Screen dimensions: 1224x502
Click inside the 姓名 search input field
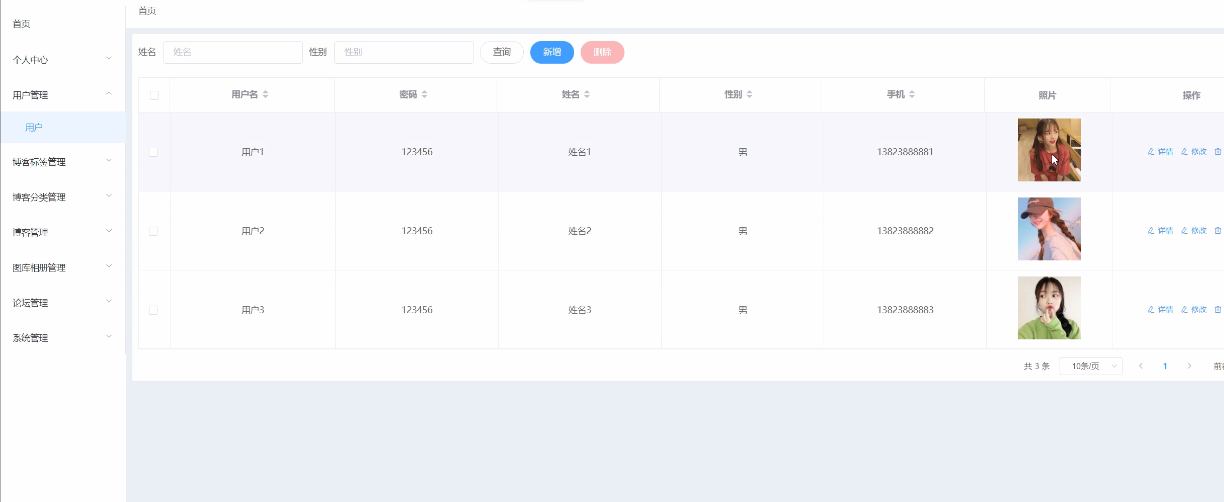click(x=232, y=52)
